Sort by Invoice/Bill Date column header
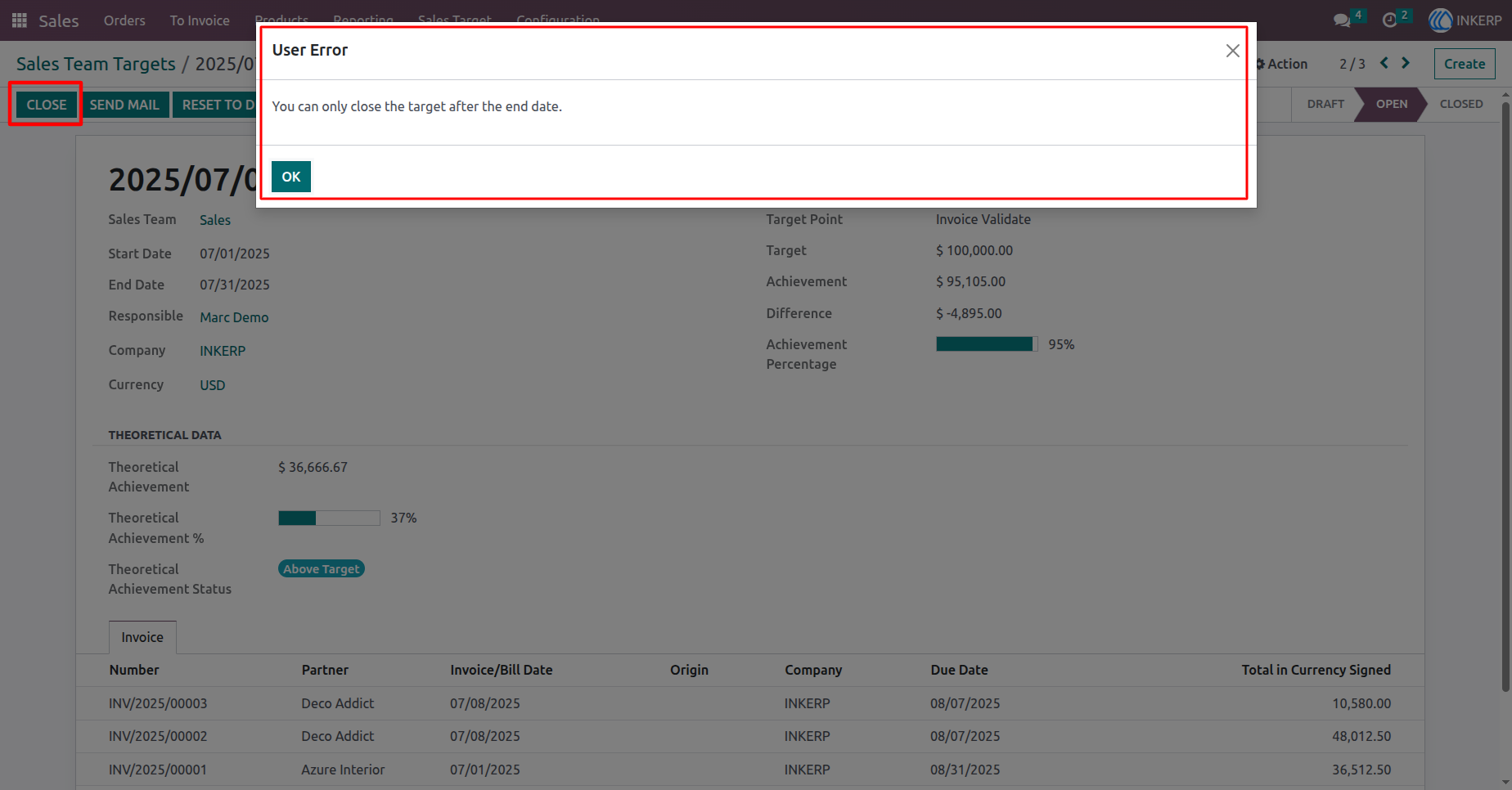The image size is (1512, 790). point(502,670)
